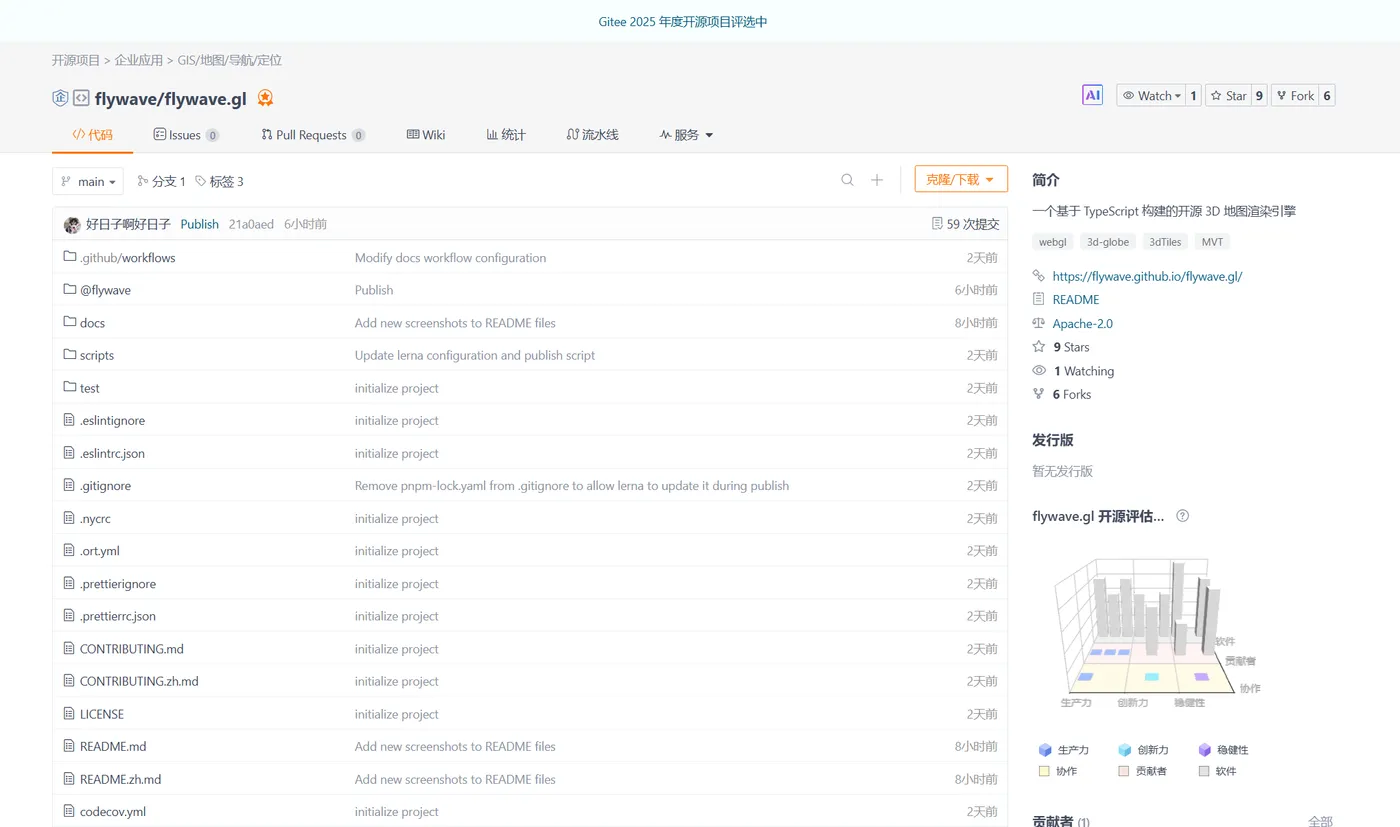
Task: Open the Pull Requests tab
Action: (x=313, y=135)
